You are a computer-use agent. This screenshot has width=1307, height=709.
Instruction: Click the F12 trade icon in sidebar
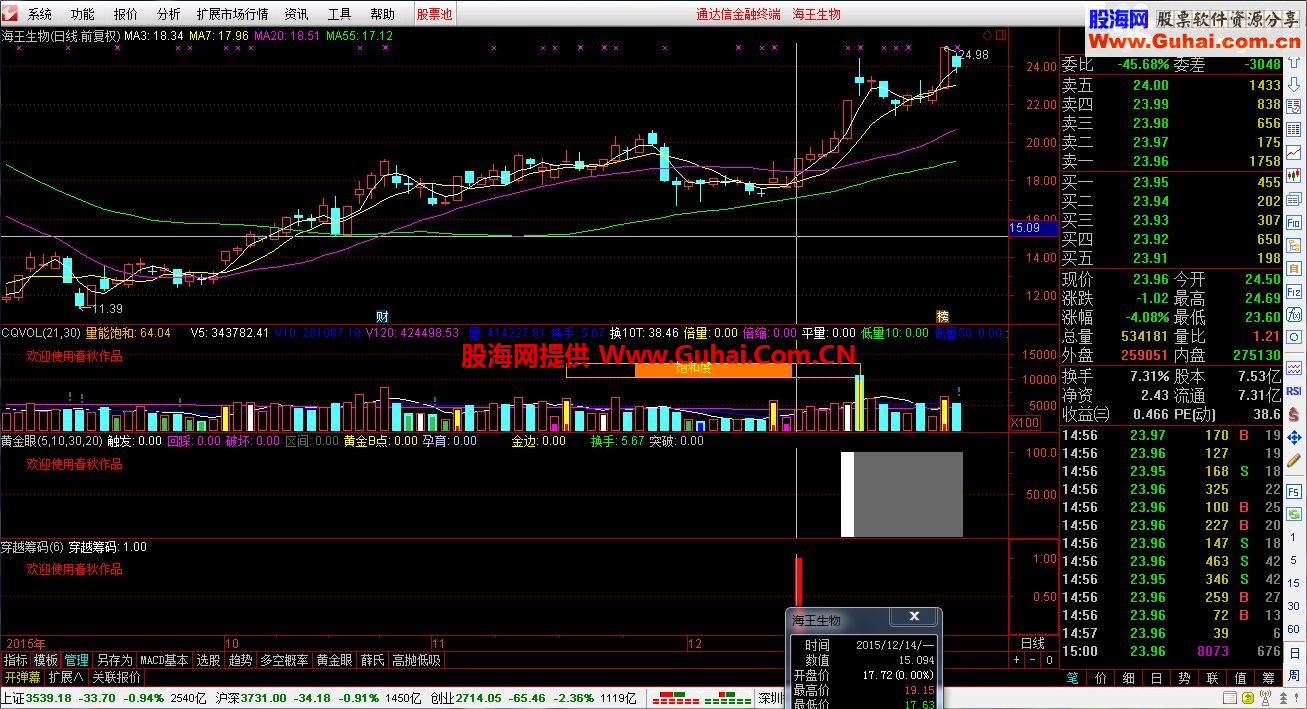[x=1294, y=292]
